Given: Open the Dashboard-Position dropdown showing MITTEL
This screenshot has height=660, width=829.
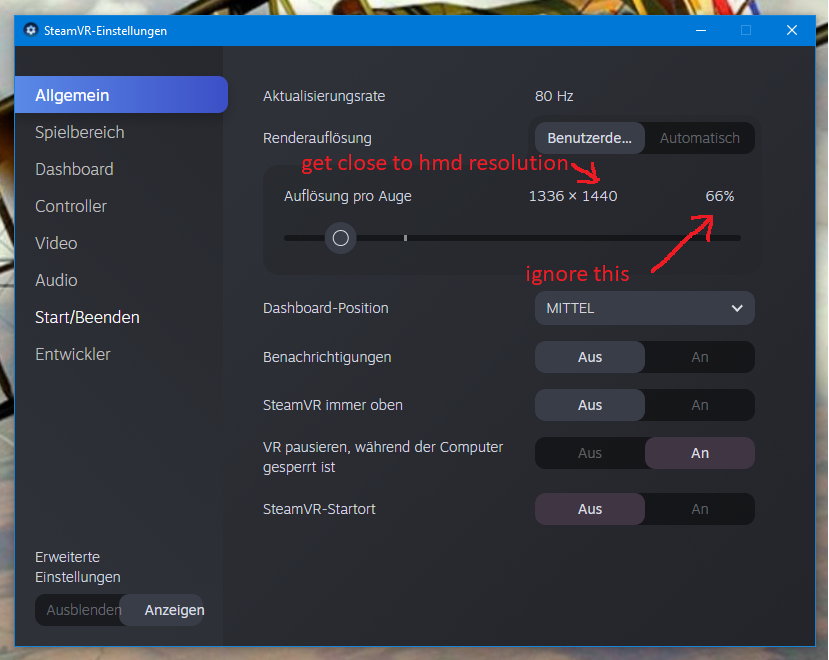Looking at the screenshot, I should click(644, 308).
